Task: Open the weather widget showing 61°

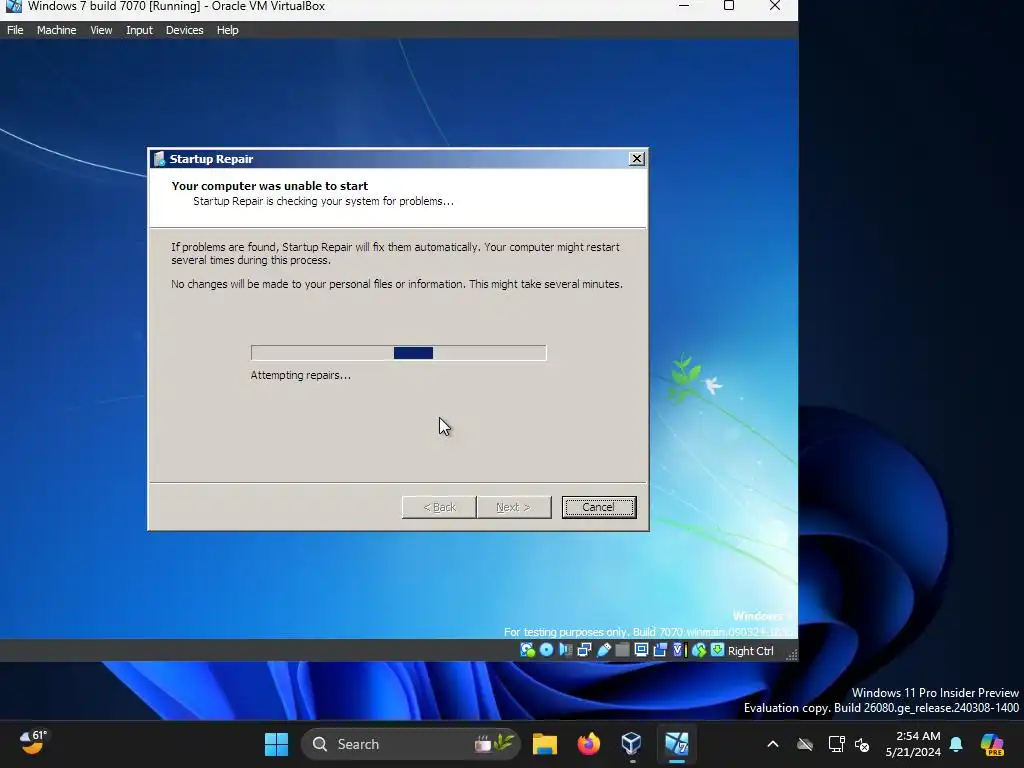Action: 33,743
